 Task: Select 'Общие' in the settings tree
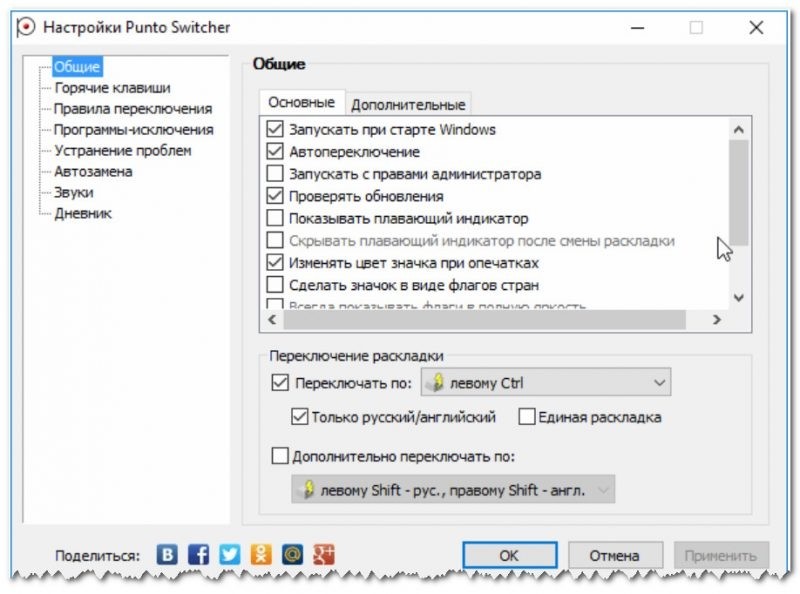pos(77,66)
